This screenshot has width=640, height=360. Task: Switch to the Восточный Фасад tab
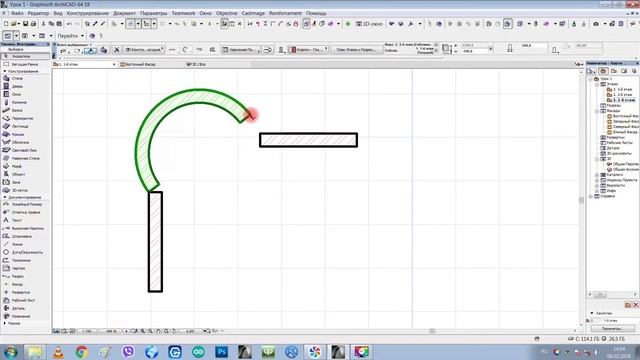[x=138, y=64]
